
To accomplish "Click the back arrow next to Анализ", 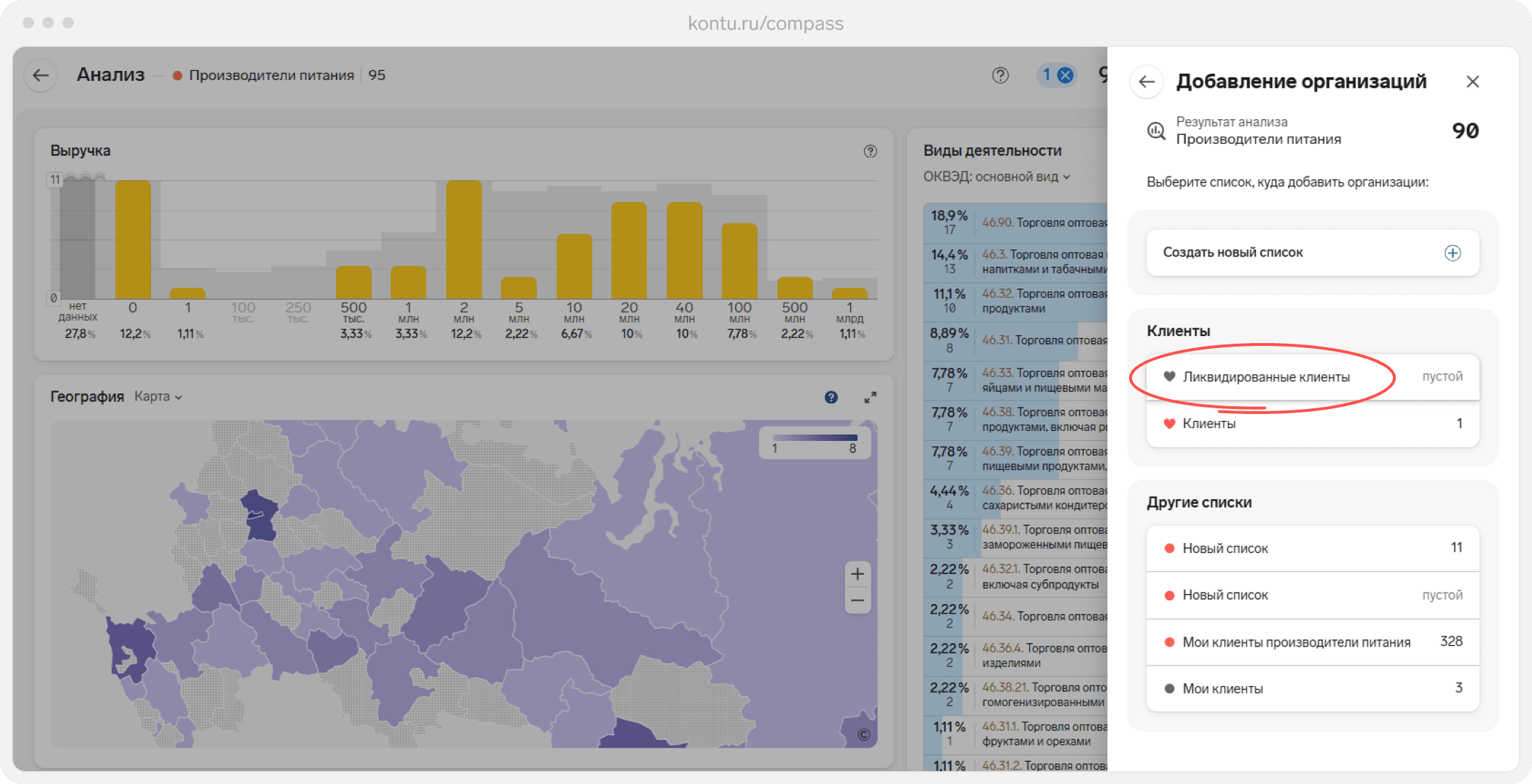I will (41, 75).
